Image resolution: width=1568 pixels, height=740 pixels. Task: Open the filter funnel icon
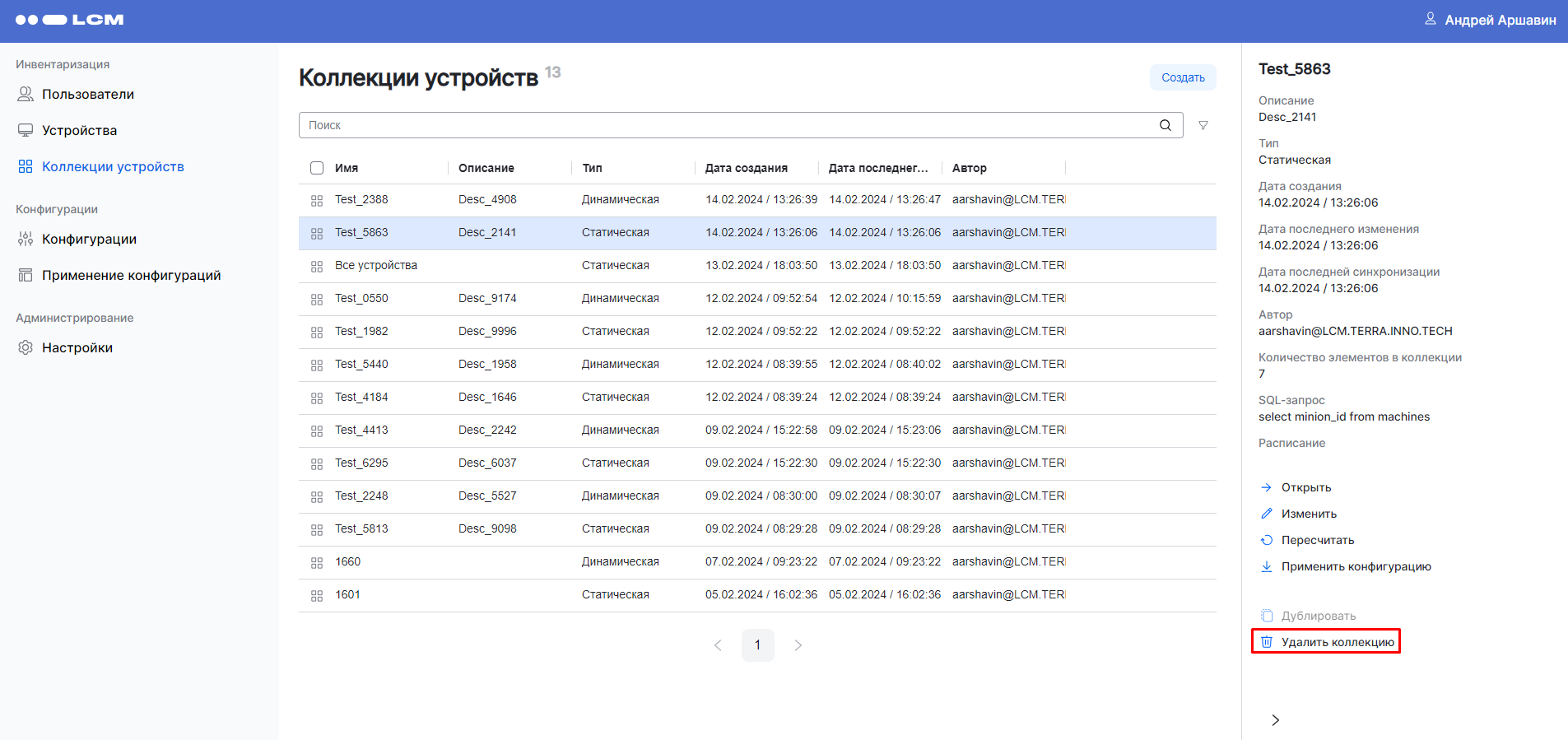tap(1203, 125)
